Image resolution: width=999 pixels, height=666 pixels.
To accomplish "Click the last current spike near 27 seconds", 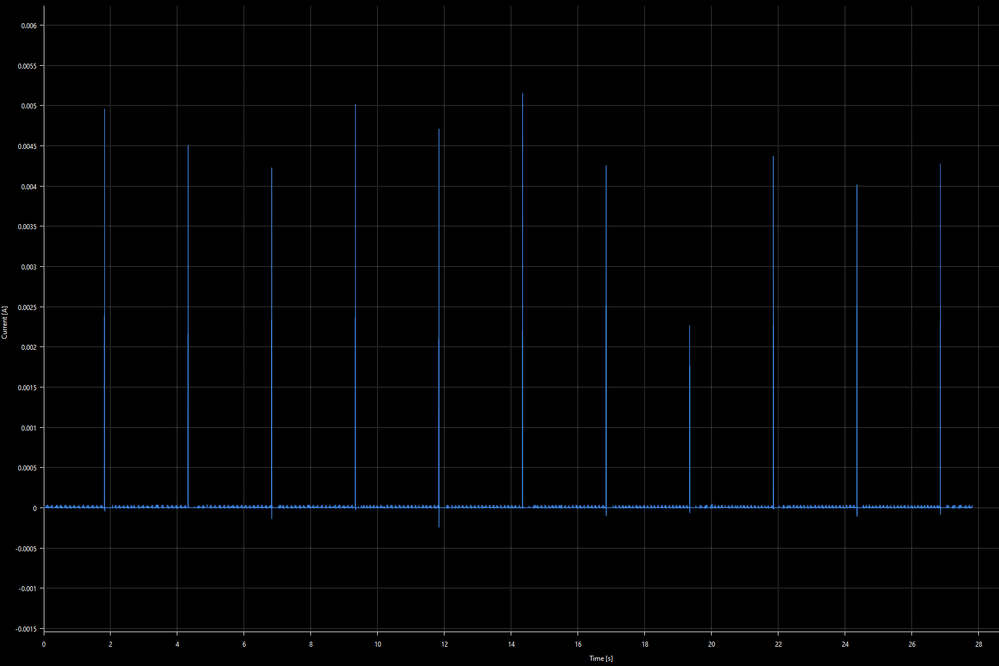I will coord(940,338).
